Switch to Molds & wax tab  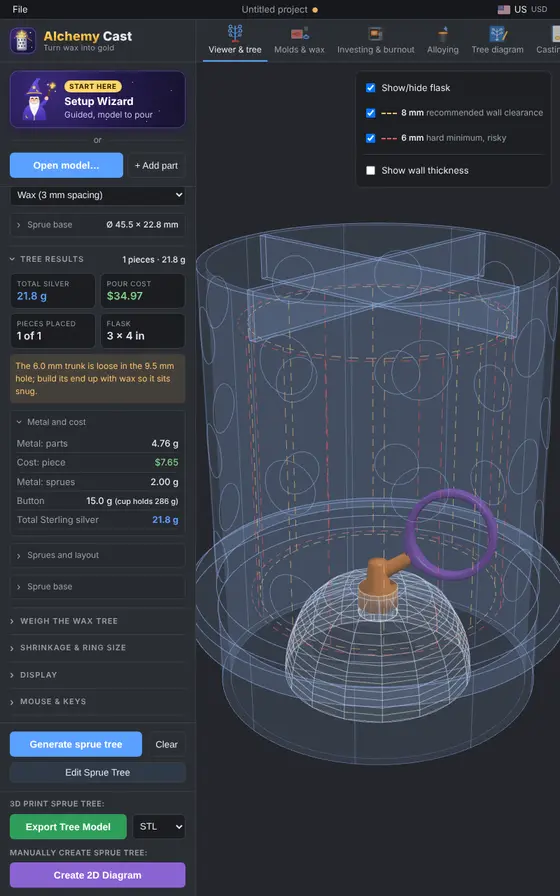click(x=299, y=40)
